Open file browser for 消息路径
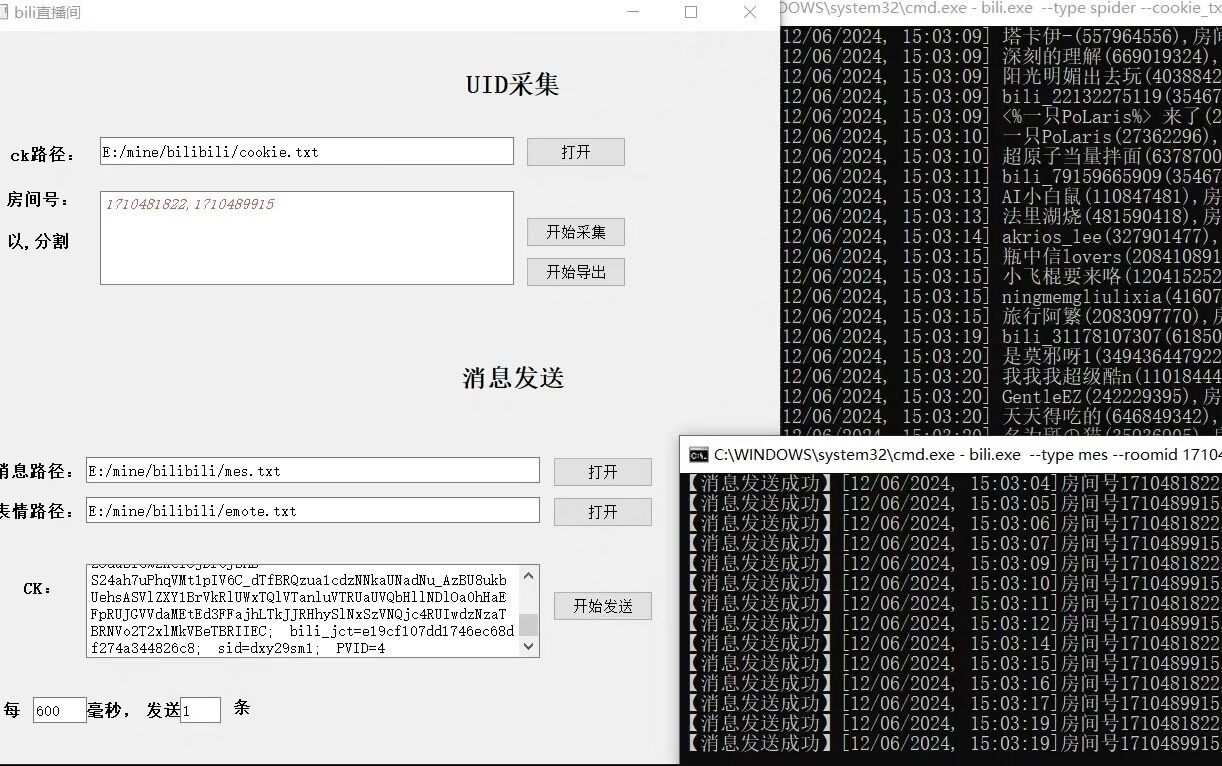 coord(603,472)
